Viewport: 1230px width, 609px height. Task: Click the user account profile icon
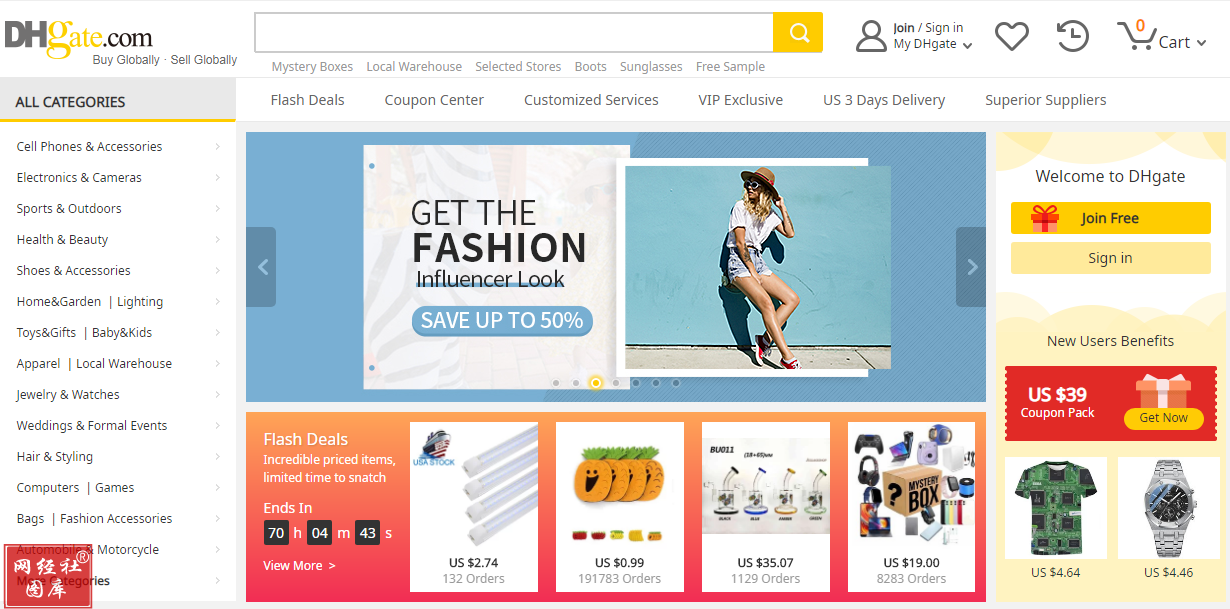point(871,36)
